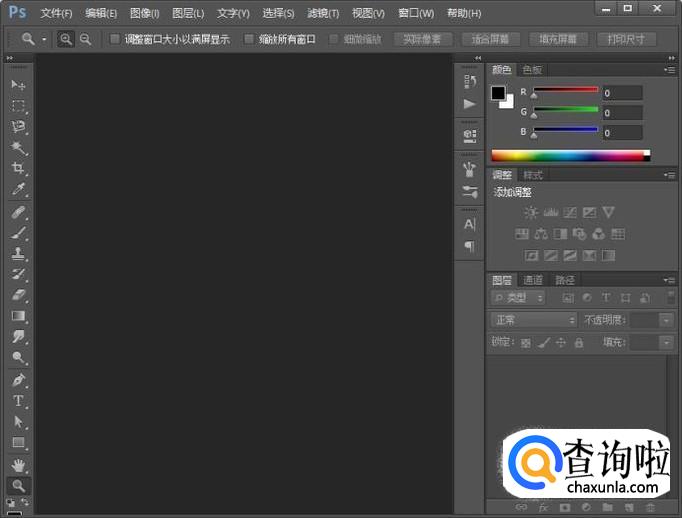Click the 打印尺寸 button
The width and height of the screenshot is (682, 518).
click(x=626, y=40)
